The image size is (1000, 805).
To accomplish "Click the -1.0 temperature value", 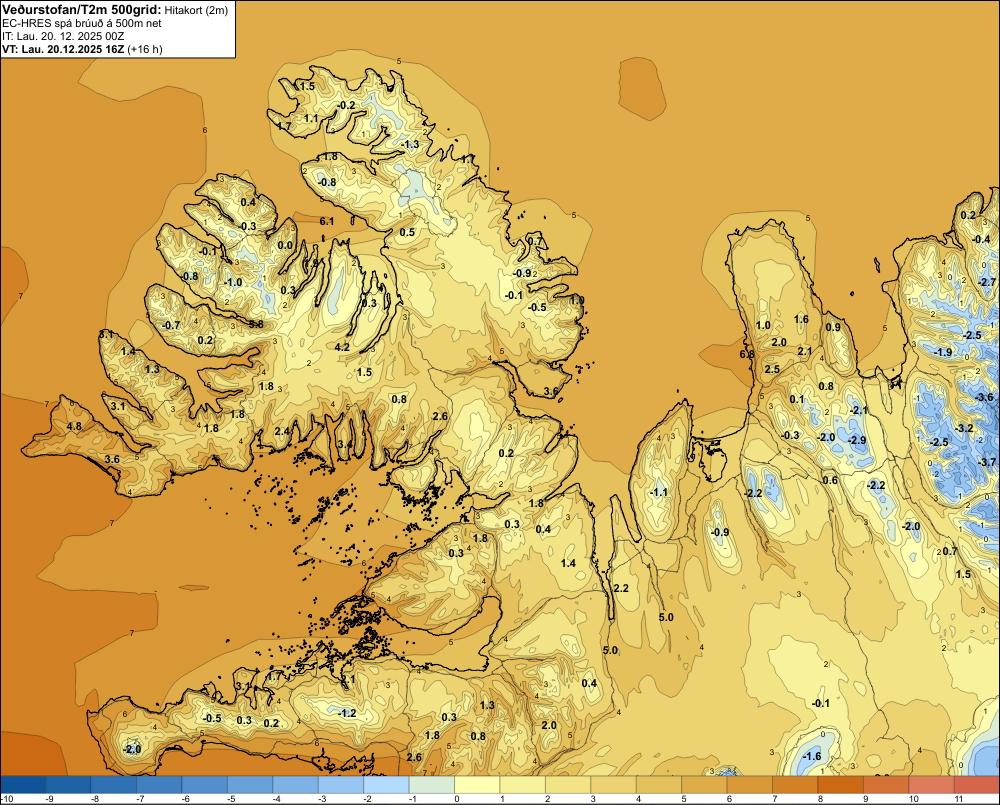I will coord(233,283).
